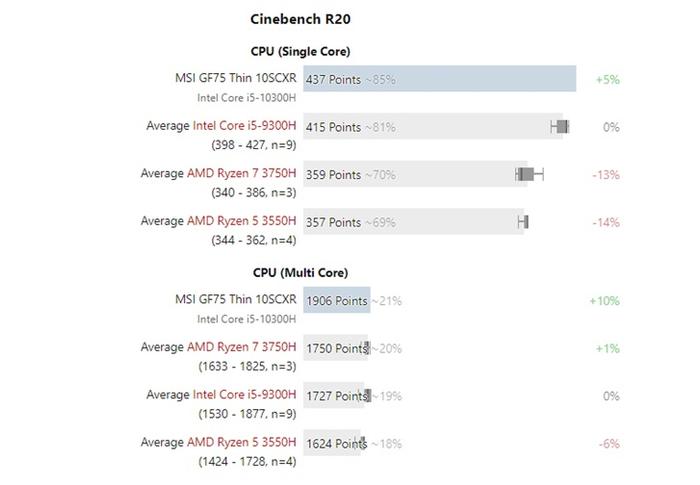
Task: Click the -14% difference value
Action: point(606,222)
